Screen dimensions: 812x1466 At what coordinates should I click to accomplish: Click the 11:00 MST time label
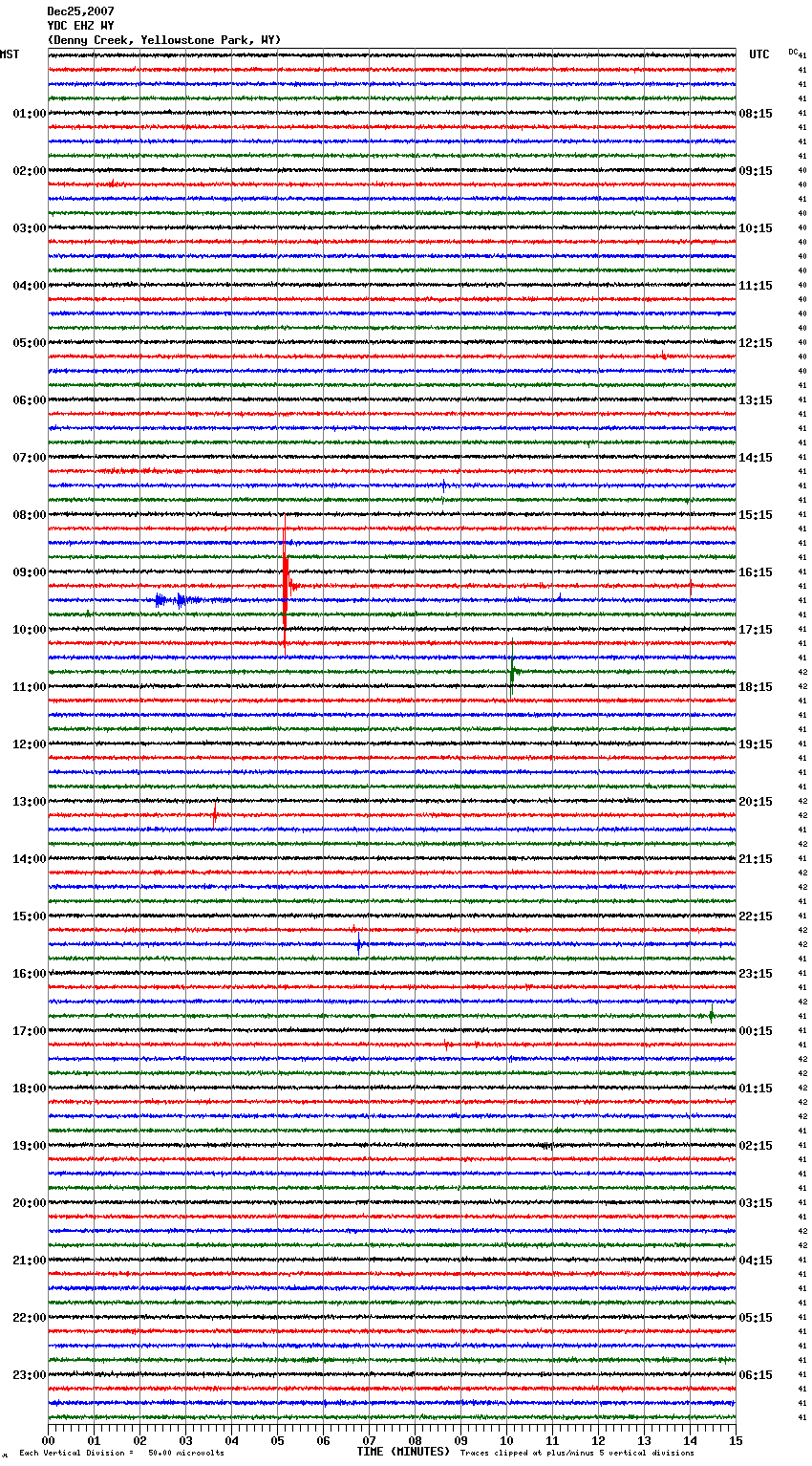point(29,687)
